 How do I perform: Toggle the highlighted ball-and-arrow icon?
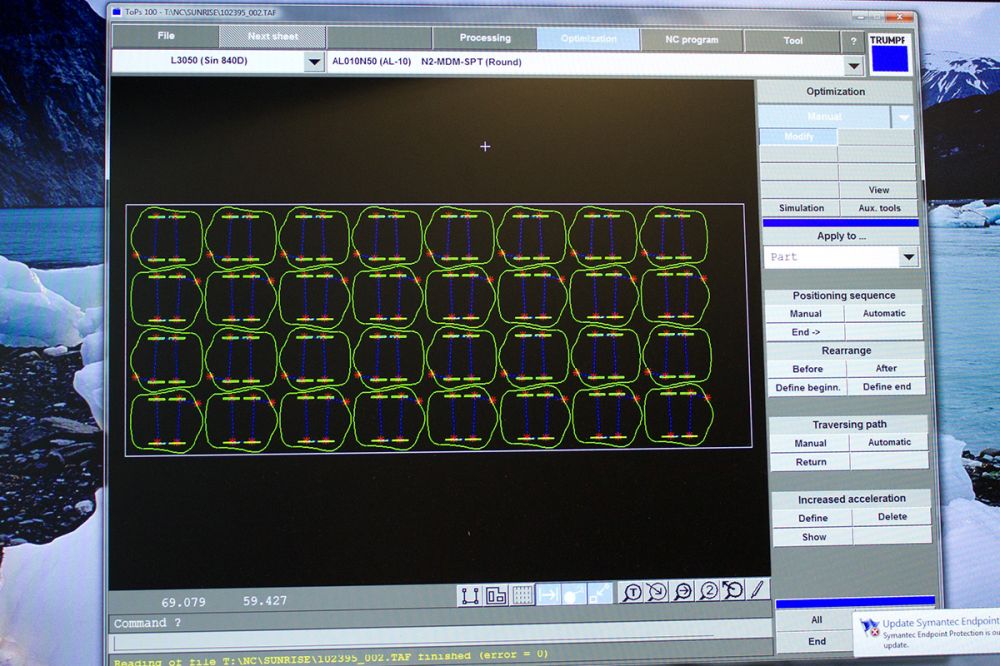tap(574, 595)
